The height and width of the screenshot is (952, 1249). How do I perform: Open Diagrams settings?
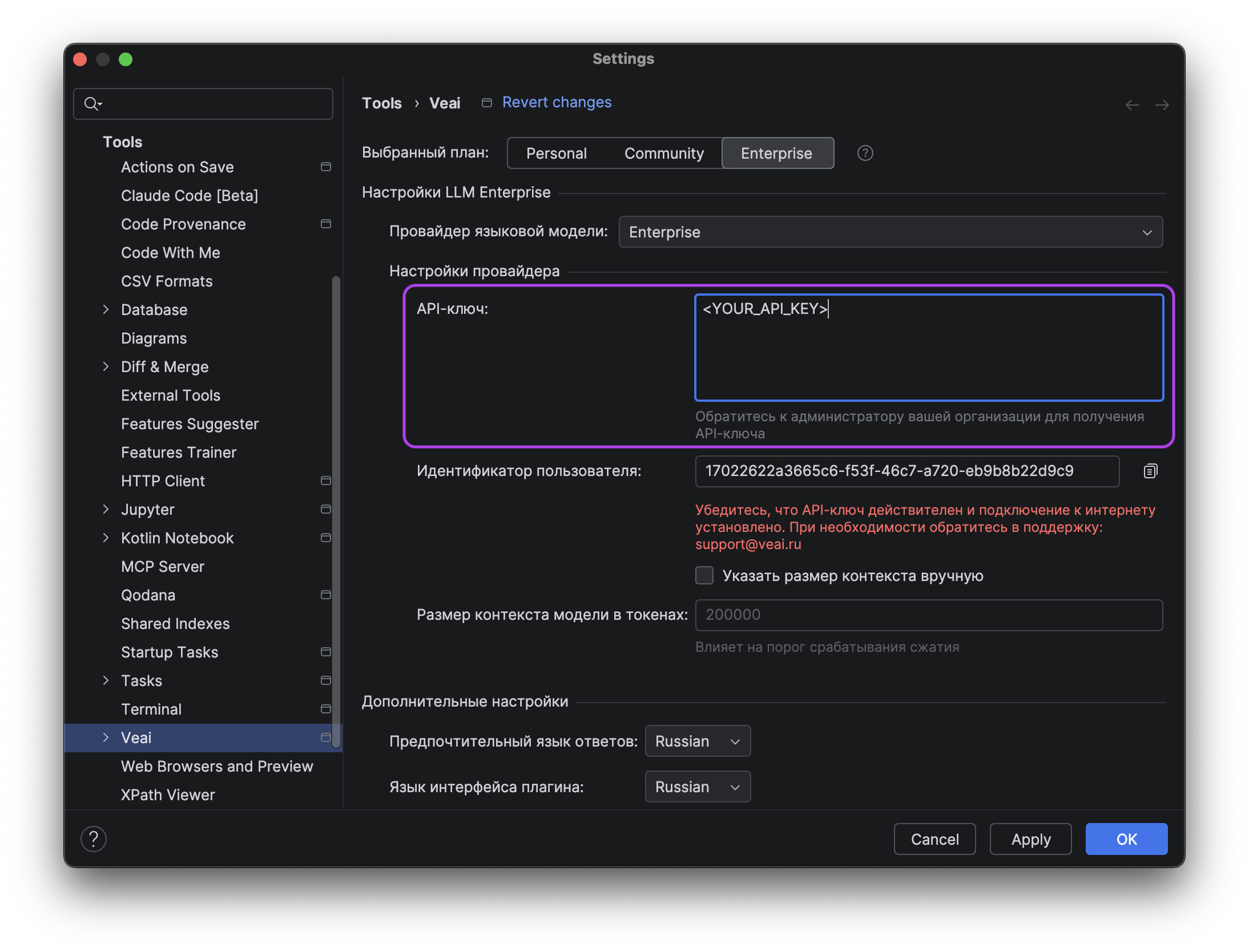click(154, 338)
